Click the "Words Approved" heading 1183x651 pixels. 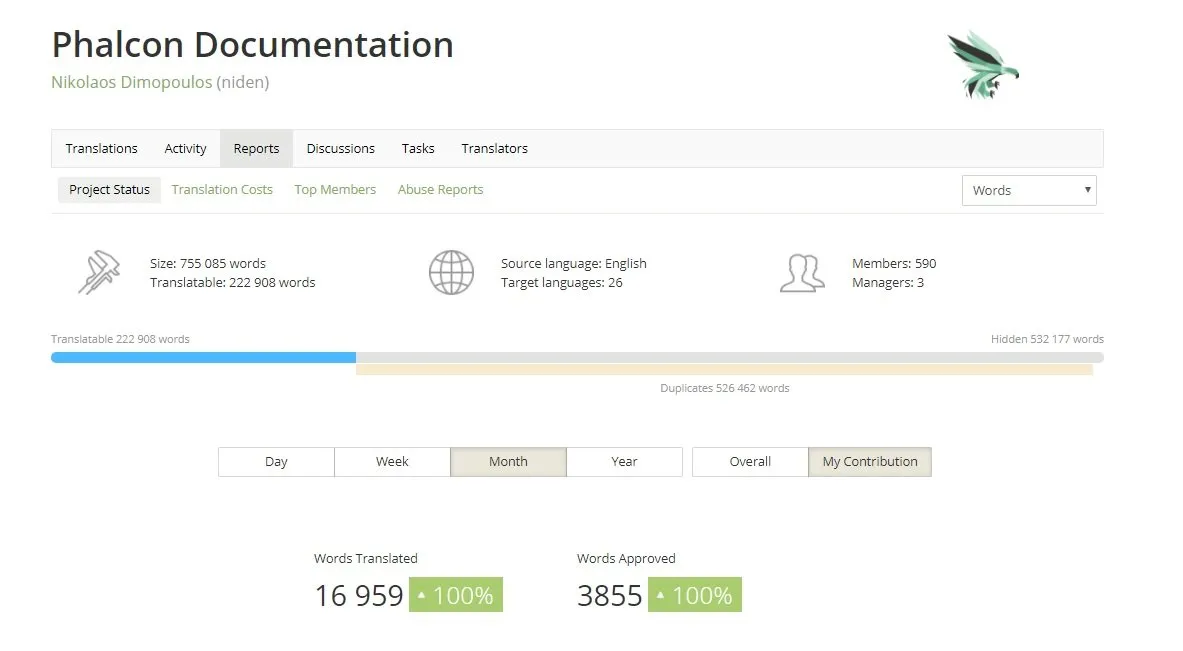(x=626, y=558)
